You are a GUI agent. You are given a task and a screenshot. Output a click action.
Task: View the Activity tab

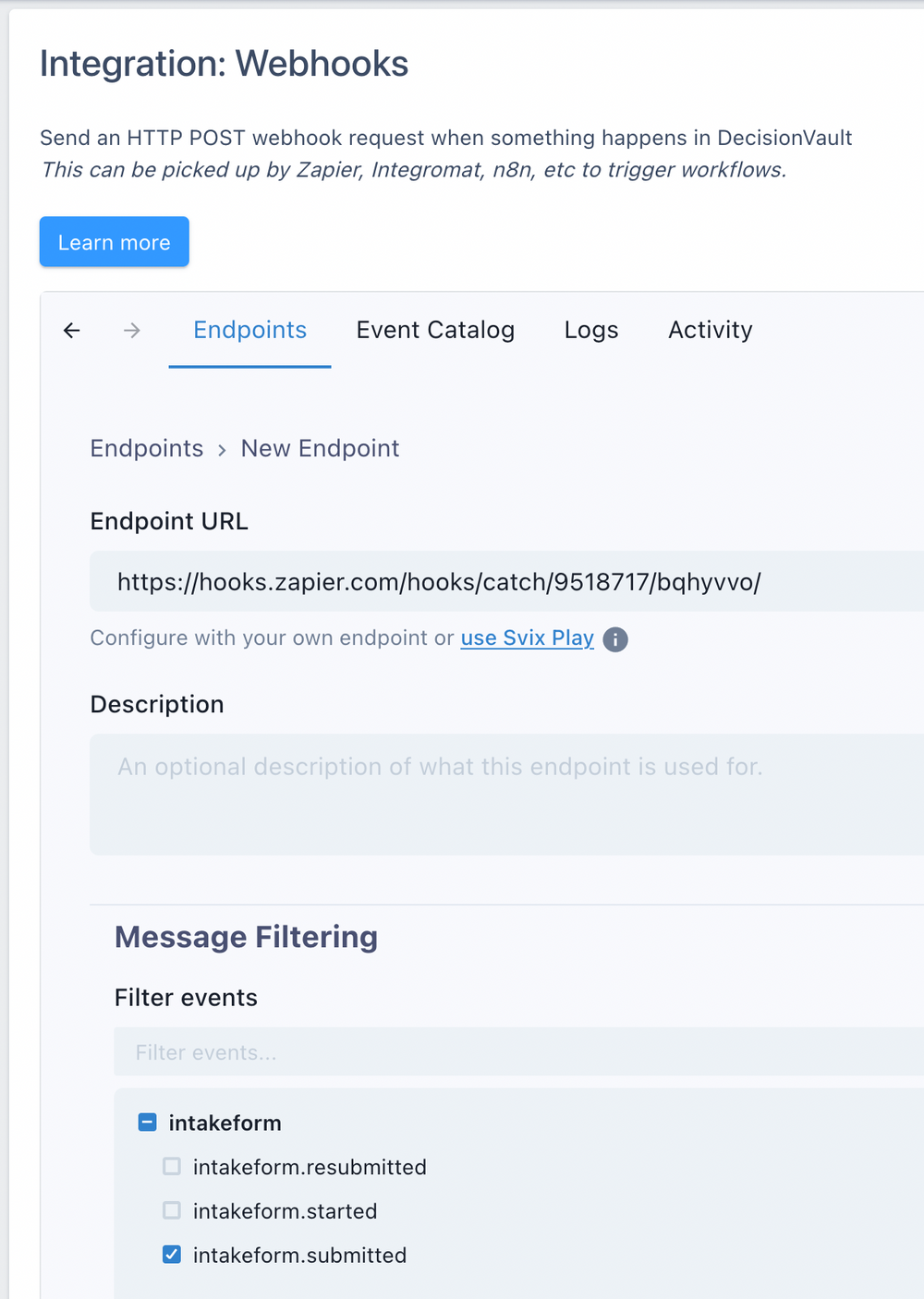710,330
